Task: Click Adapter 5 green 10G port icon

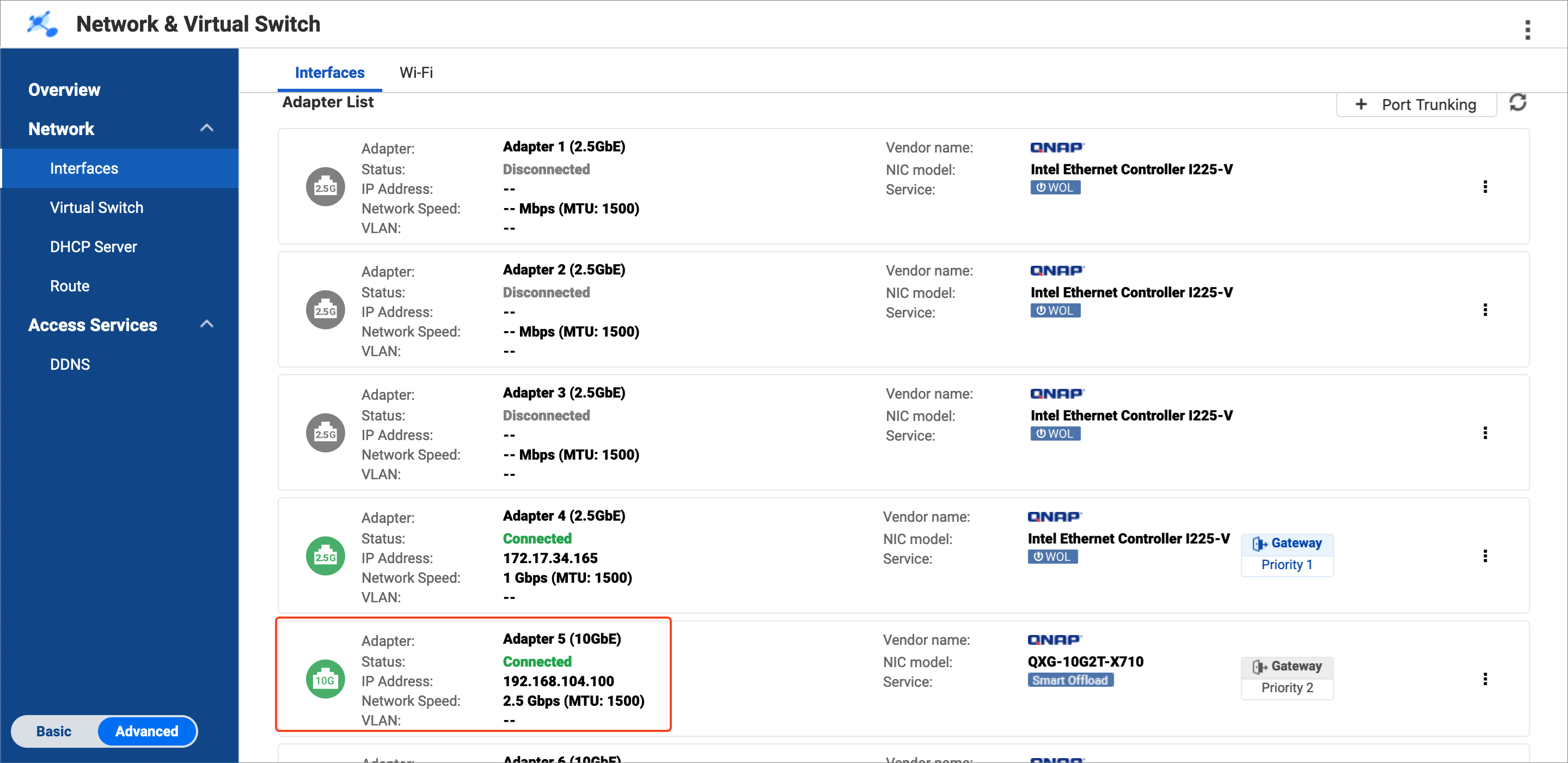Action: pyautogui.click(x=325, y=679)
